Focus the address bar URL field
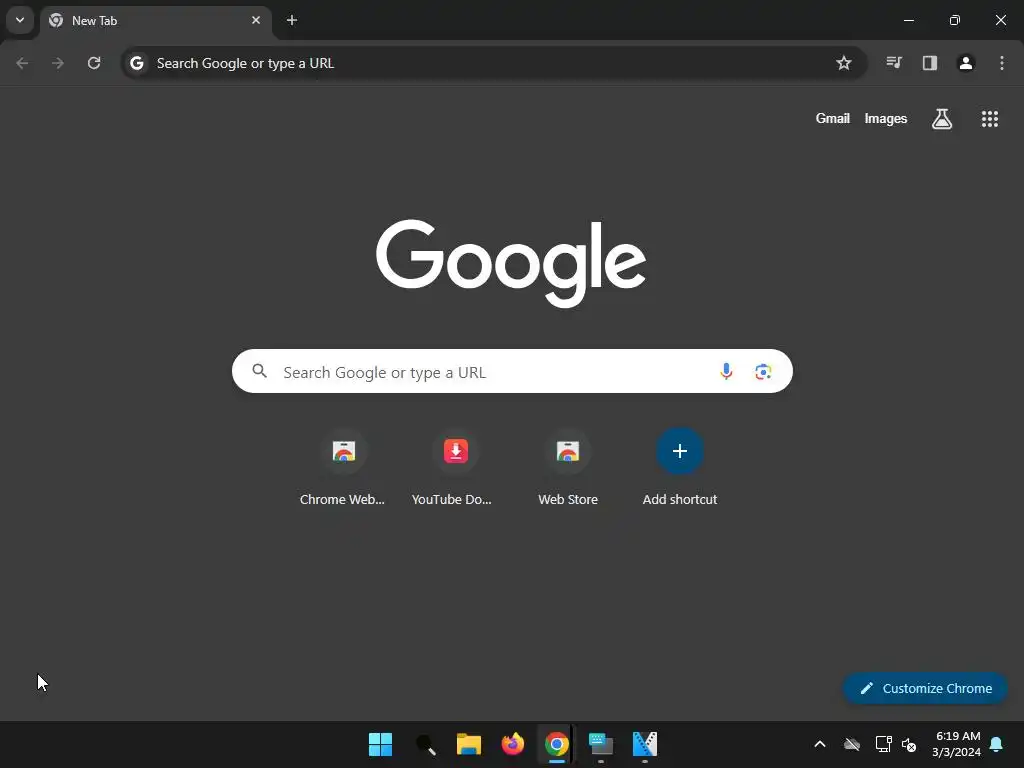 494,63
